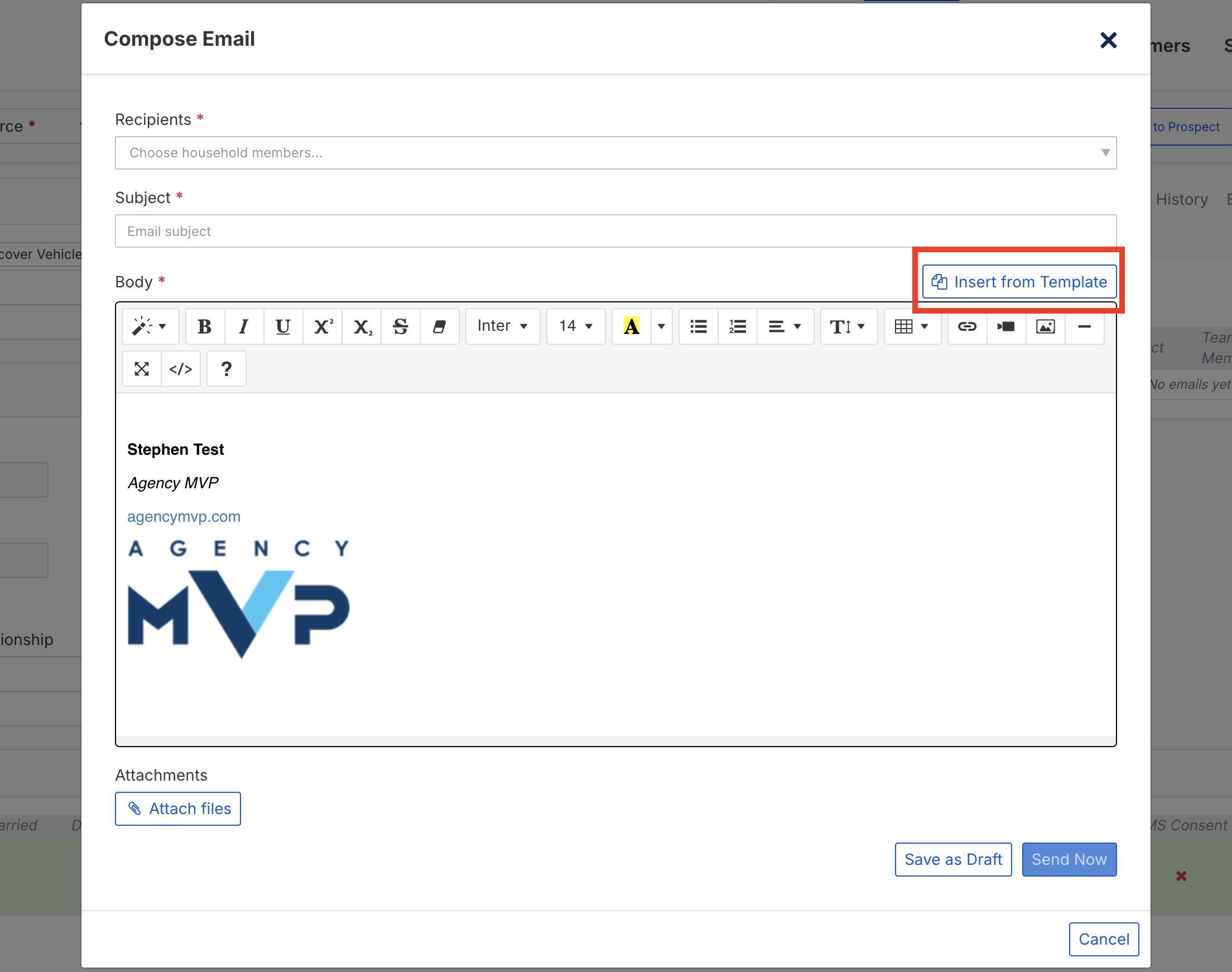Apply the yellow highlight text color
Viewport: 1232px width, 972px height.
632,326
